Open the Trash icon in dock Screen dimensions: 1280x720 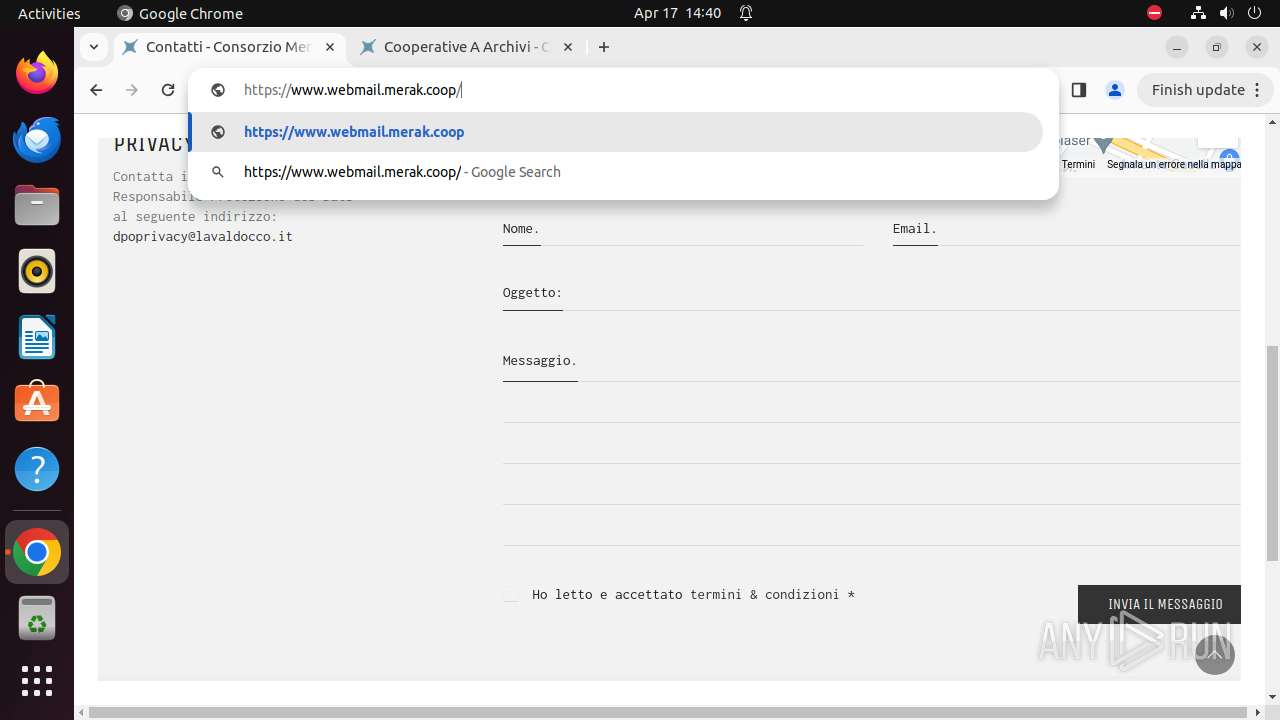[37, 618]
